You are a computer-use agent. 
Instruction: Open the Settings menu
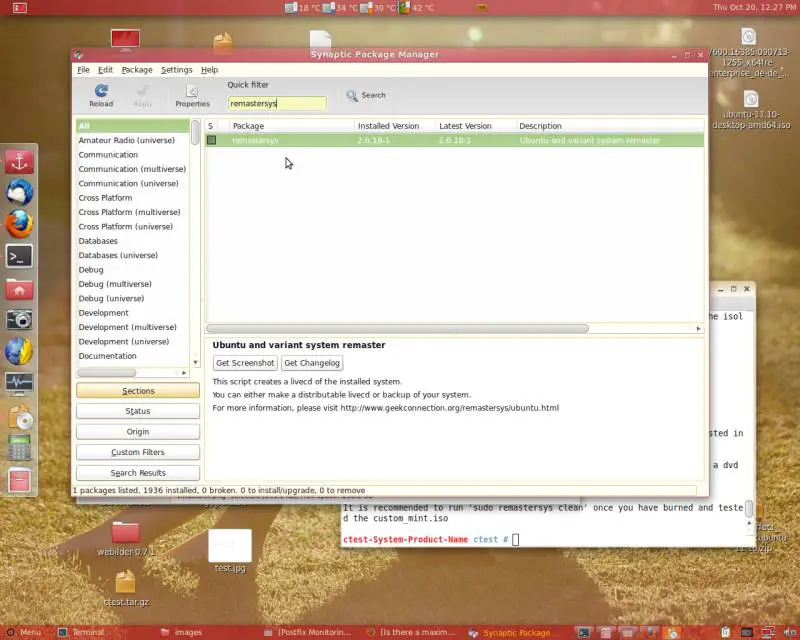click(177, 70)
